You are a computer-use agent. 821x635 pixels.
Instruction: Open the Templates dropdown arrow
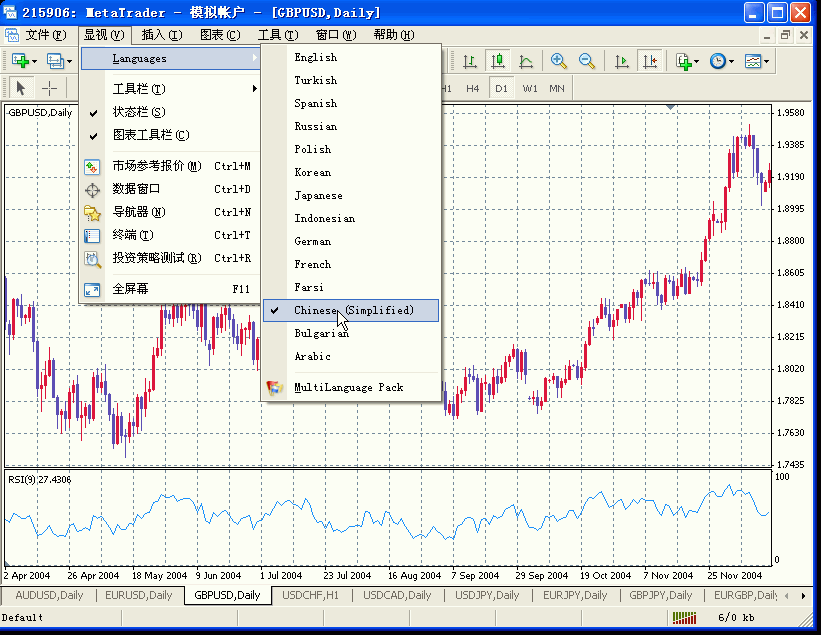point(767,62)
